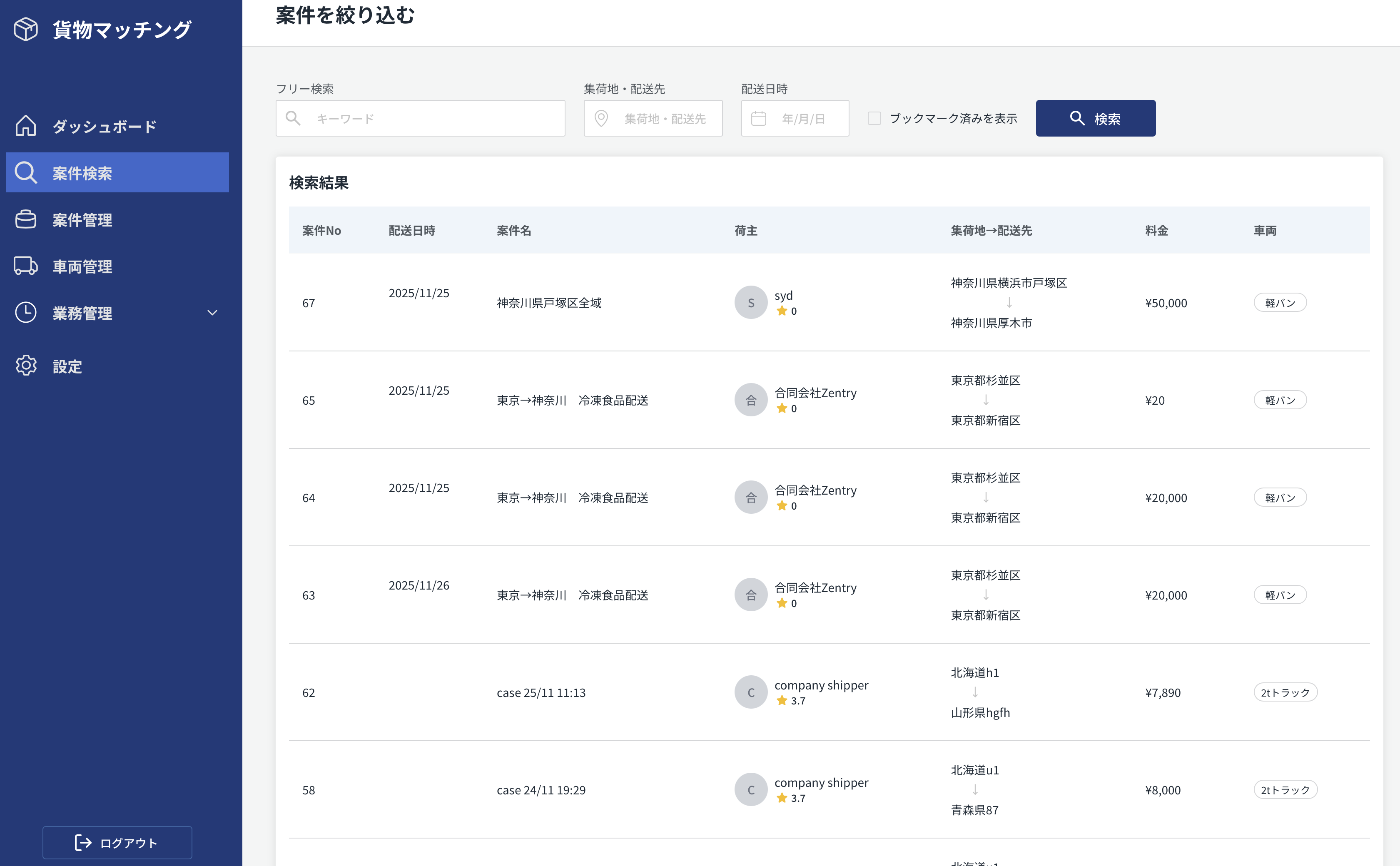Click the 設定 gear icon
1400x866 pixels.
(x=26, y=366)
